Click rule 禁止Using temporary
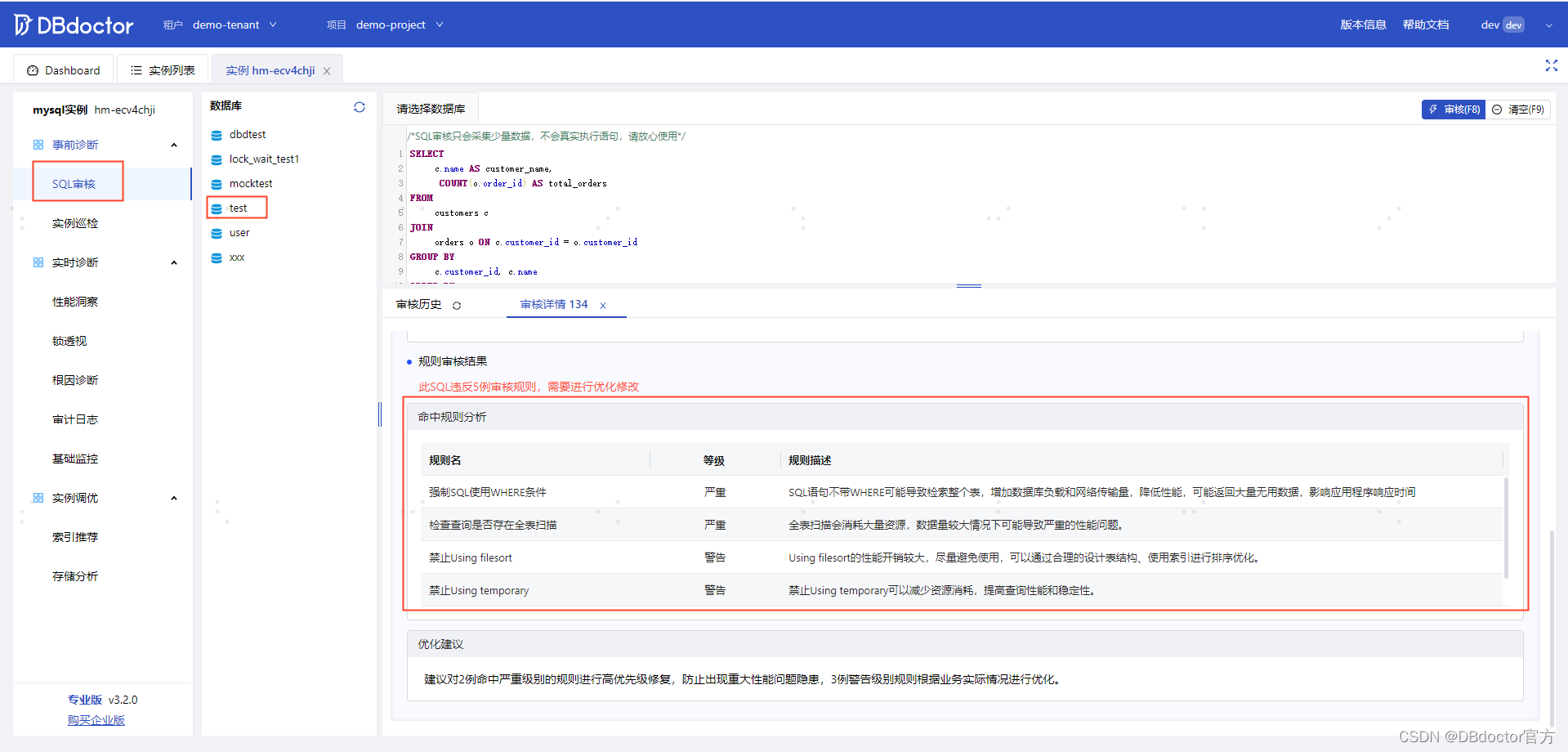This screenshot has height=752, width=1568. (479, 590)
